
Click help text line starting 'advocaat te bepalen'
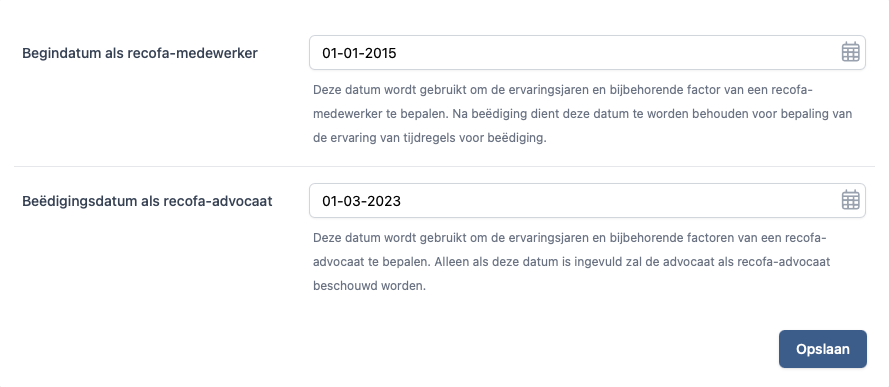(x=572, y=262)
